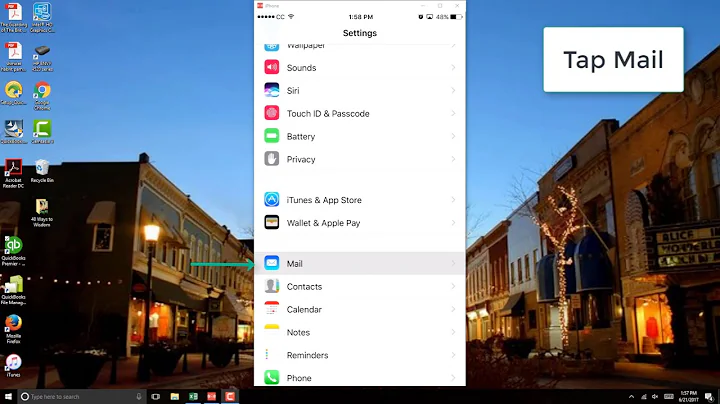
Task: Tap the Calendar icon
Action: (271, 309)
